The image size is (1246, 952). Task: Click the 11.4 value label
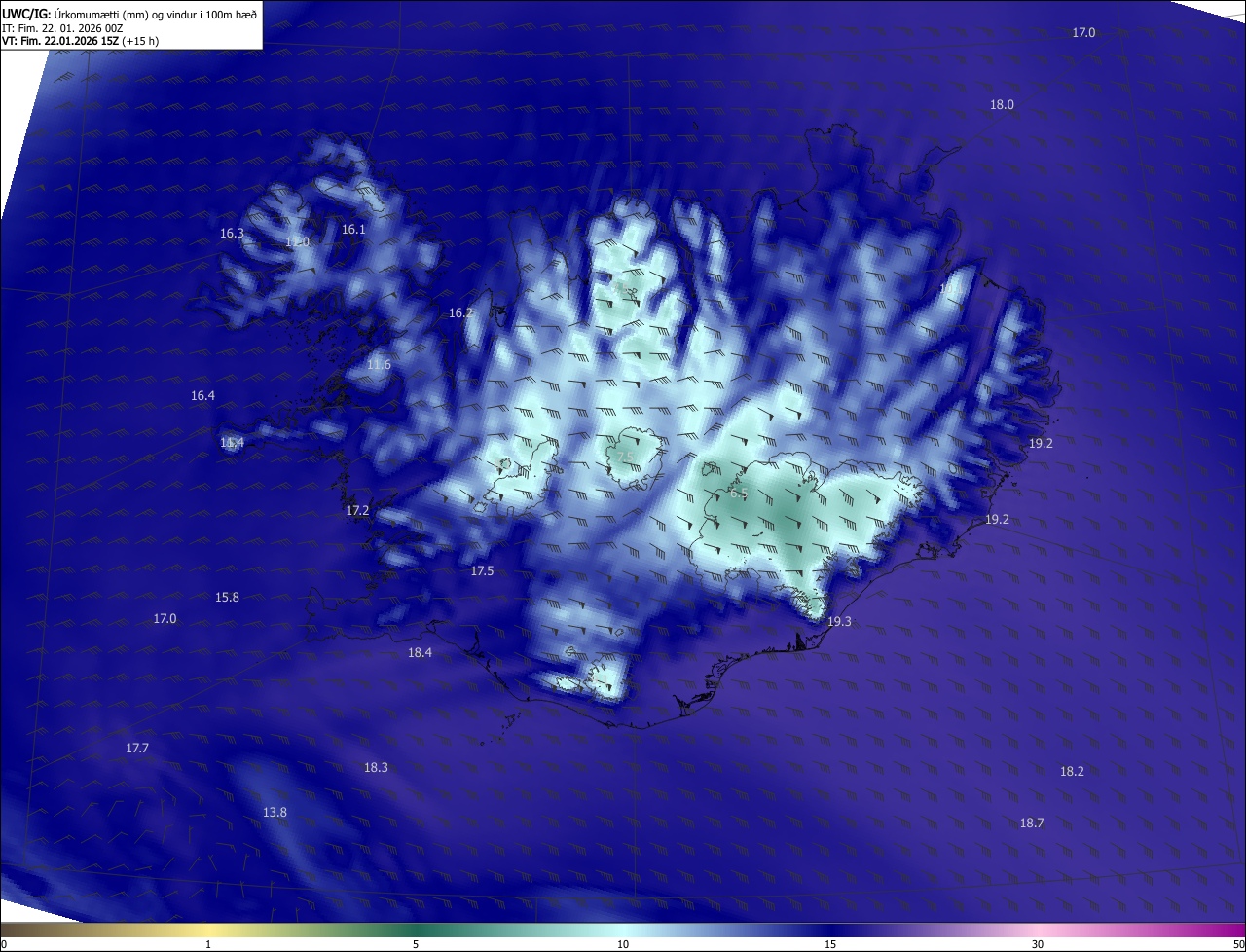(232, 443)
